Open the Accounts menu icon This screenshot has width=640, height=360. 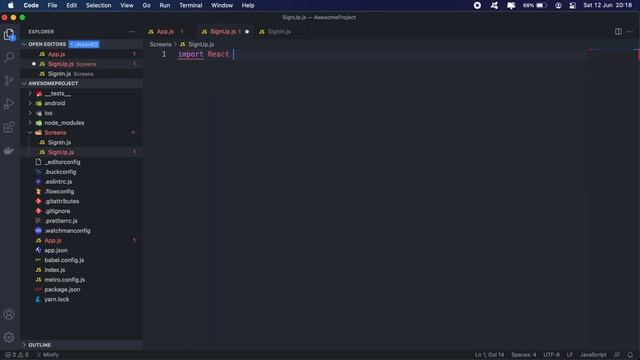[9, 314]
